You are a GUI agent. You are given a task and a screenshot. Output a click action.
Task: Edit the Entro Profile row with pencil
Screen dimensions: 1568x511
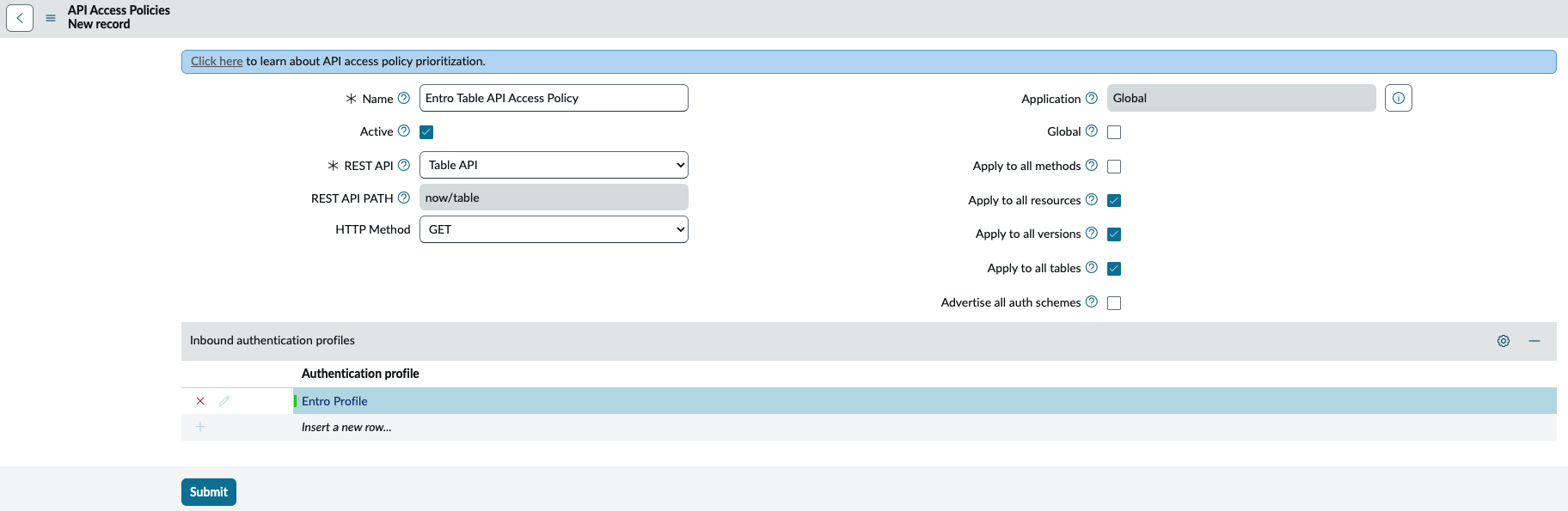(224, 401)
